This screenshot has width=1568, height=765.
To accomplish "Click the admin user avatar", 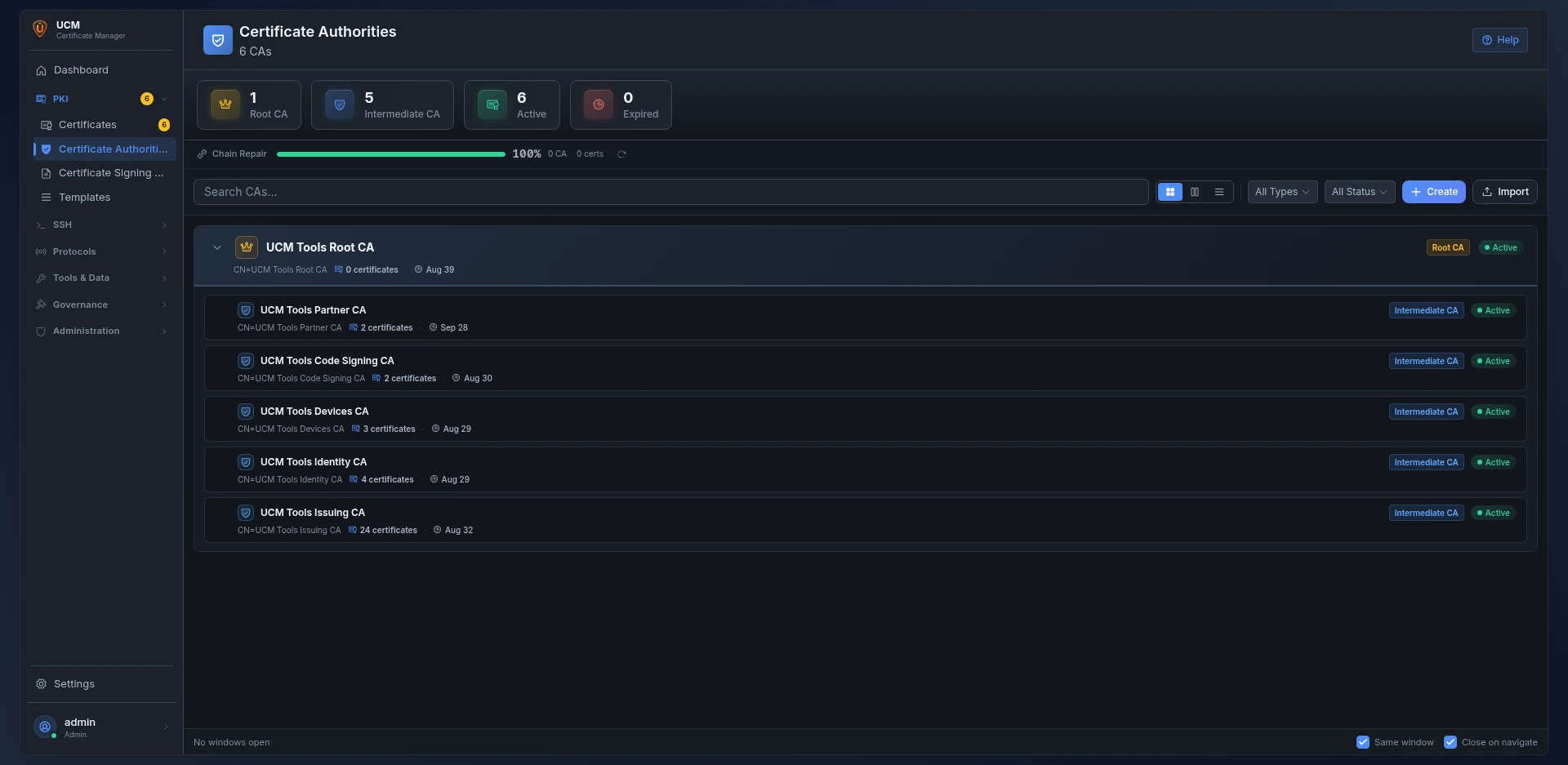I will [x=45, y=727].
